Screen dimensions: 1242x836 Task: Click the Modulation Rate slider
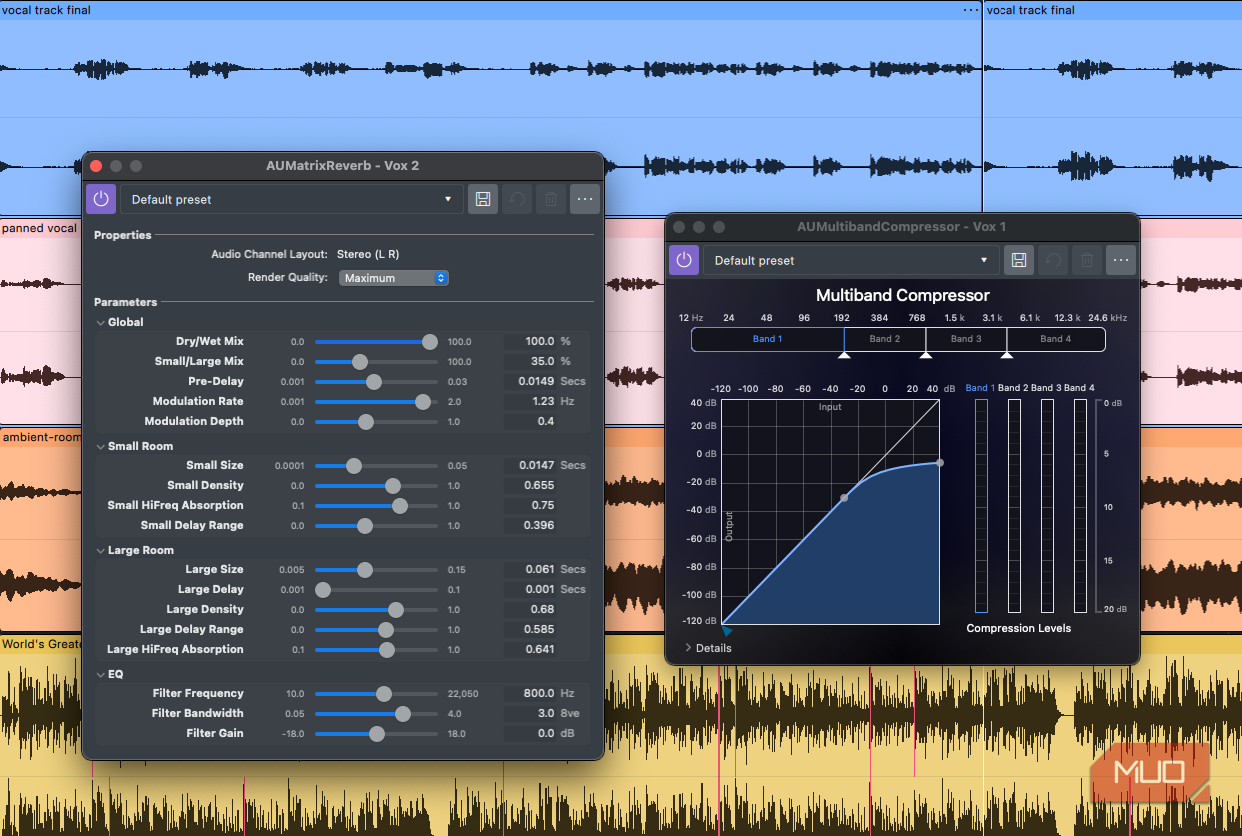tap(376, 401)
